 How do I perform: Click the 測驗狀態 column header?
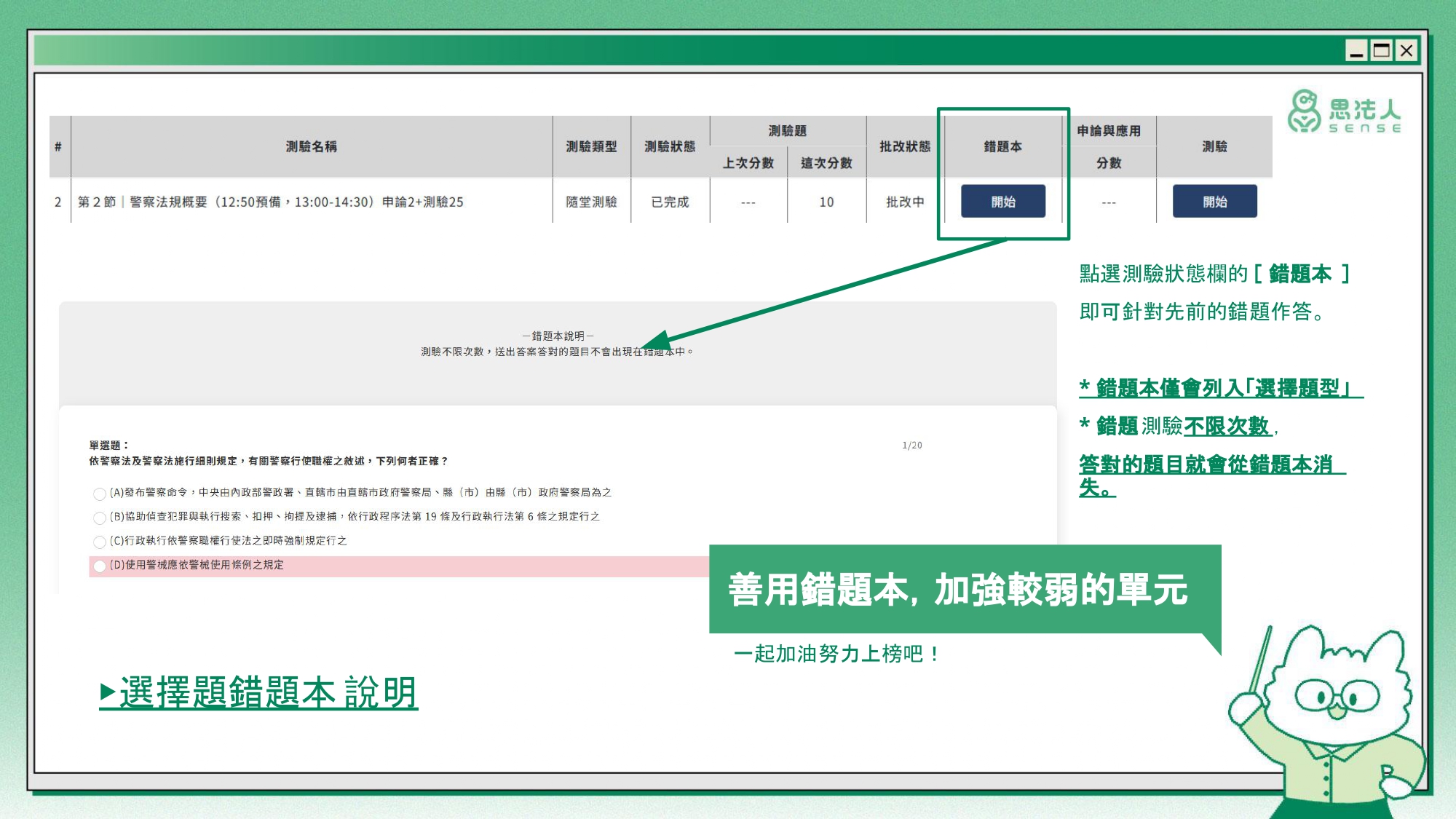[x=670, y=147]
